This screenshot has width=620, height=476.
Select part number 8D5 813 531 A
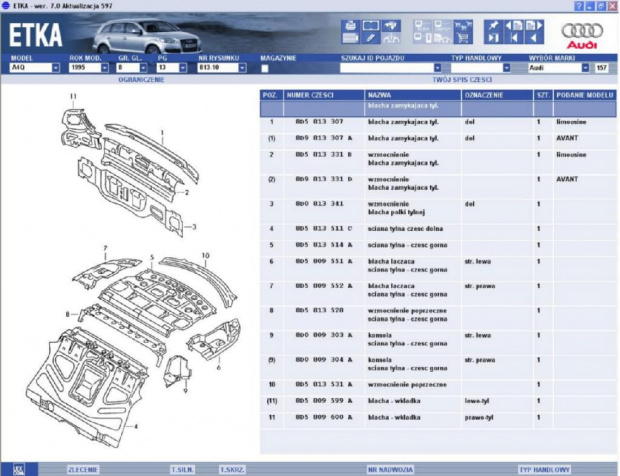tap(324, 384)
